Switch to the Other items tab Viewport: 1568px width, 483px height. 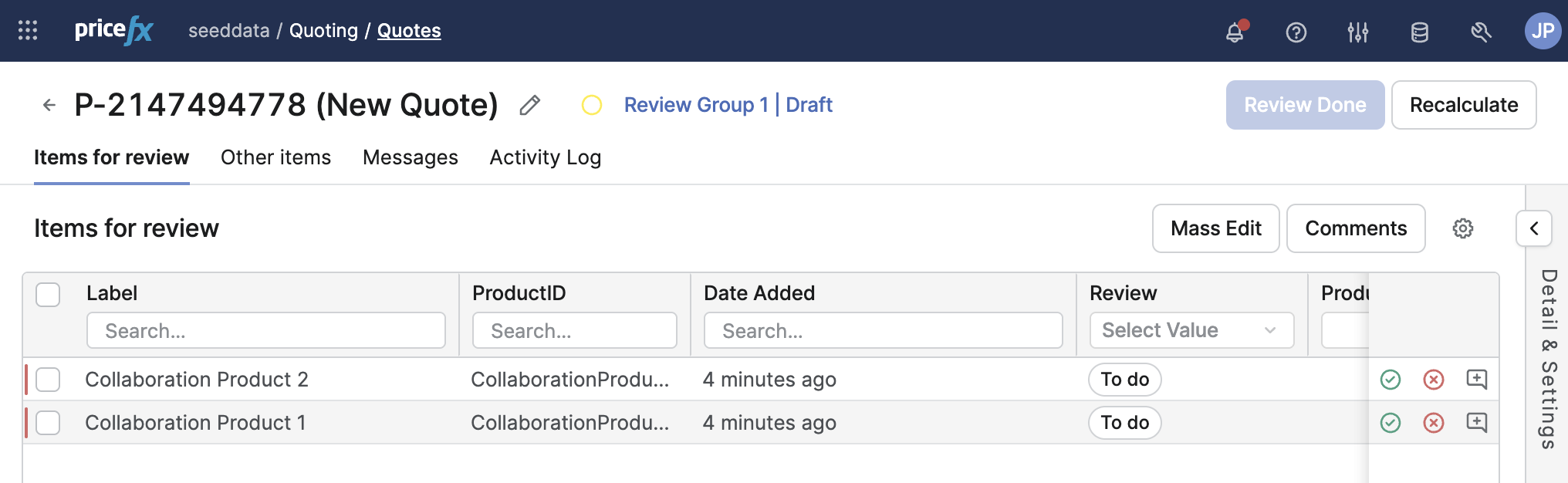point(275,157)
